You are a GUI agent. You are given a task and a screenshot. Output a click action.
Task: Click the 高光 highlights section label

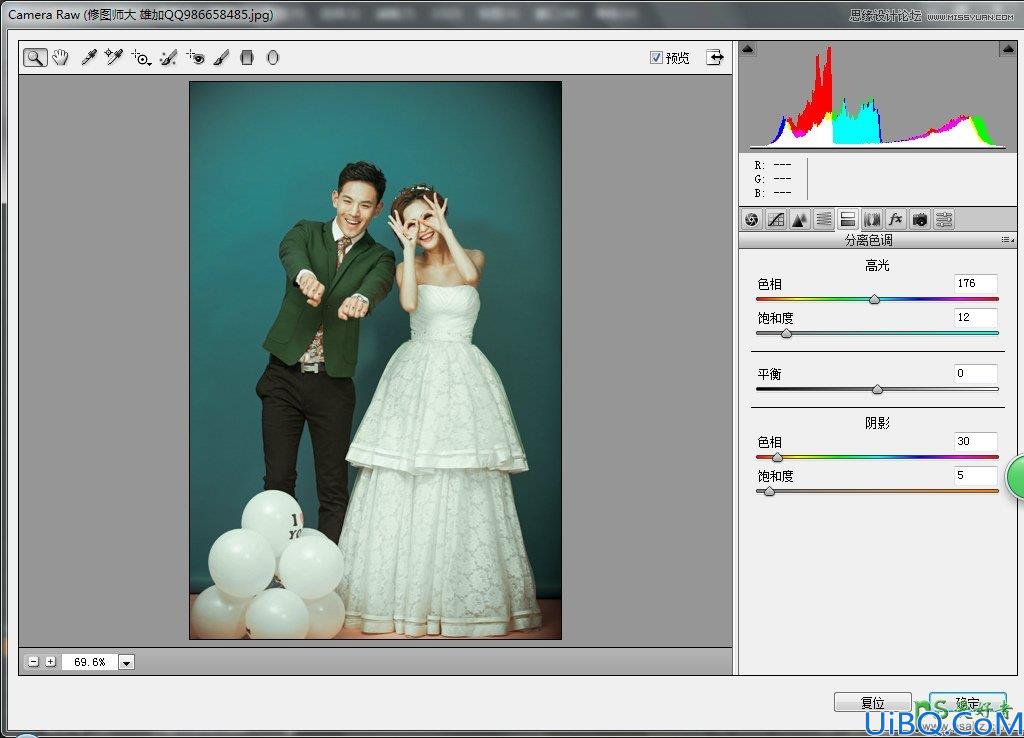pos(877,266)
